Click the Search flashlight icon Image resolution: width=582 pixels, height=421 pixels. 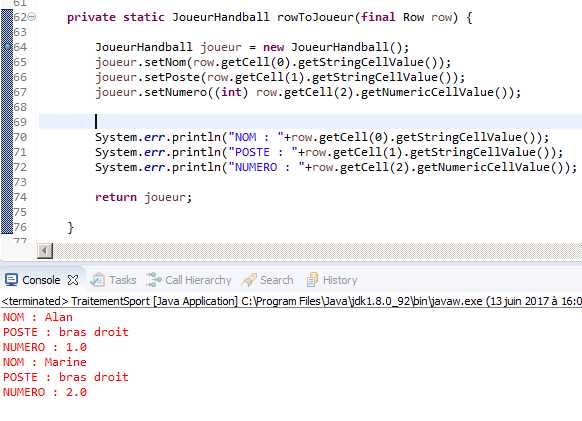click(249, 280)
